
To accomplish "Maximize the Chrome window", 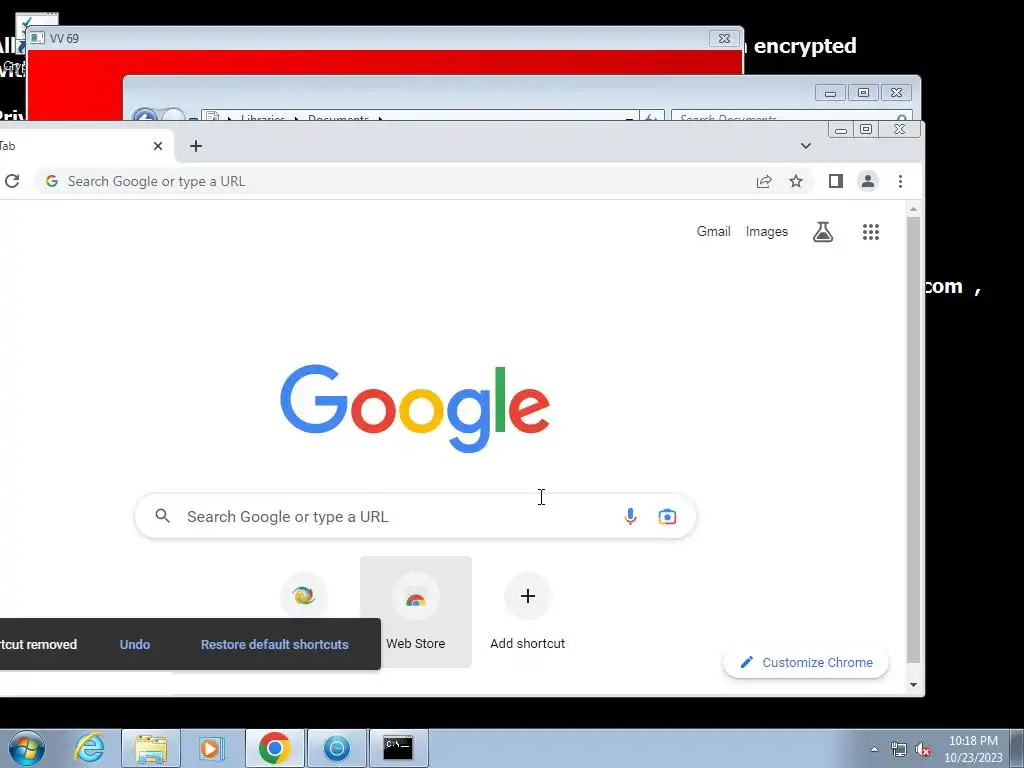I will [x=866, y=129].
